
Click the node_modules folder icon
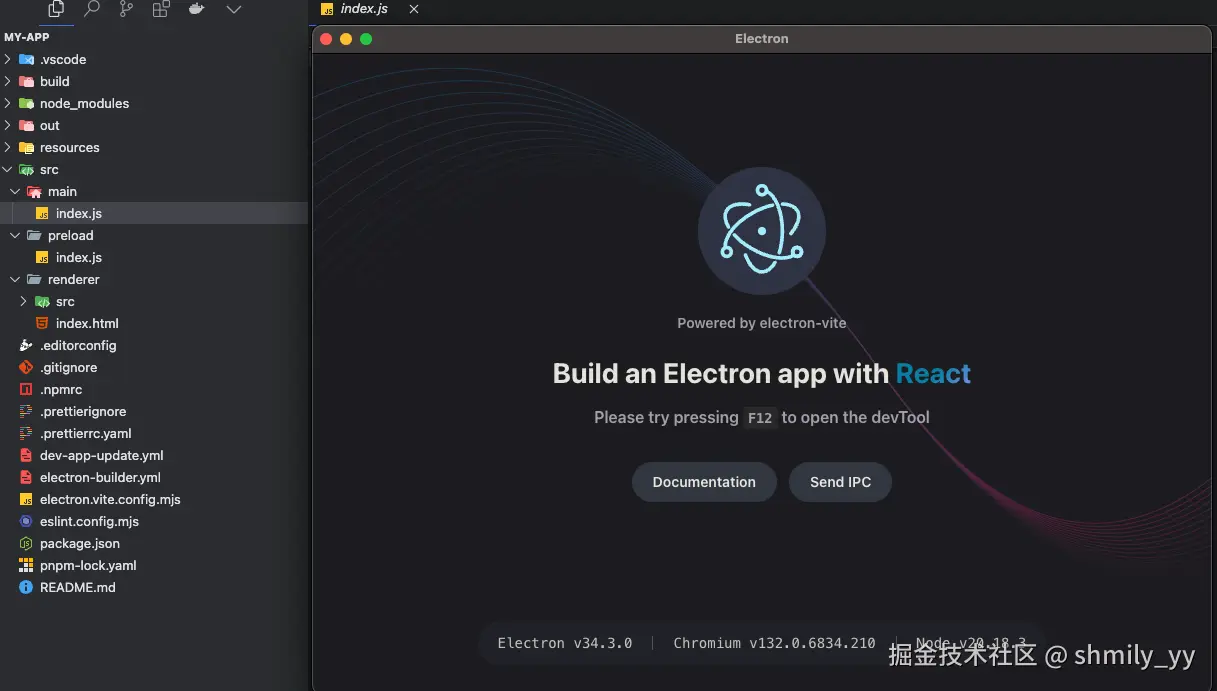click(x=26, y=103)
